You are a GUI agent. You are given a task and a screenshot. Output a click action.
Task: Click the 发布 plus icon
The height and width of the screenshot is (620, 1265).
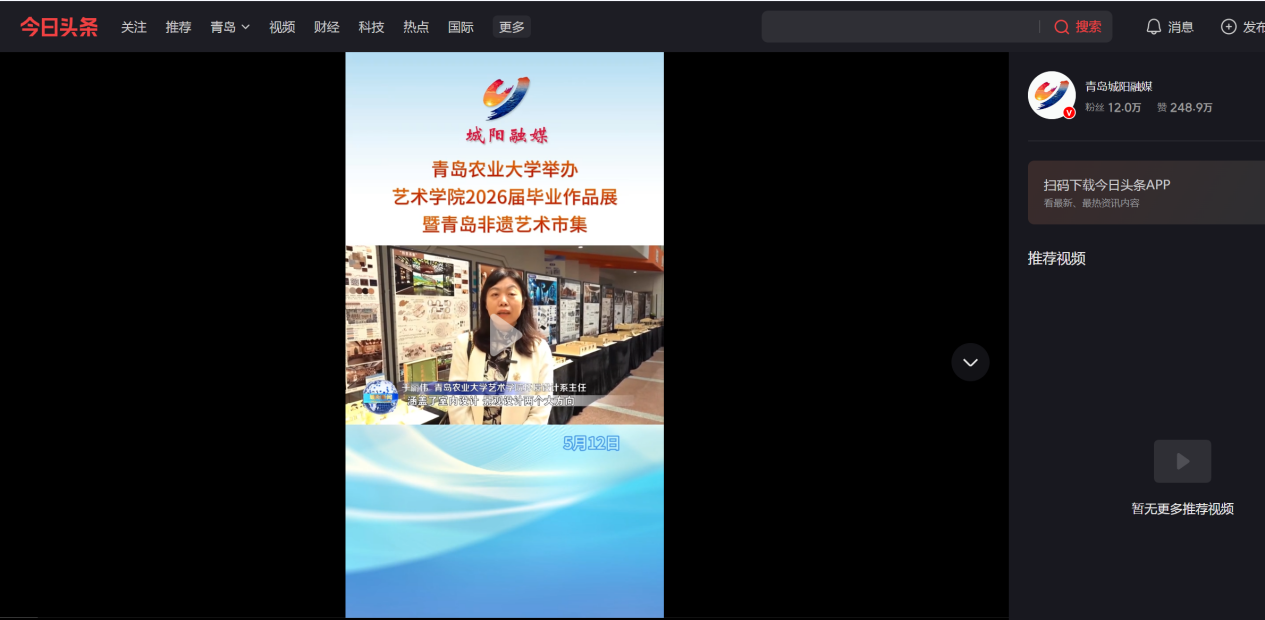tap(1229, 27)
